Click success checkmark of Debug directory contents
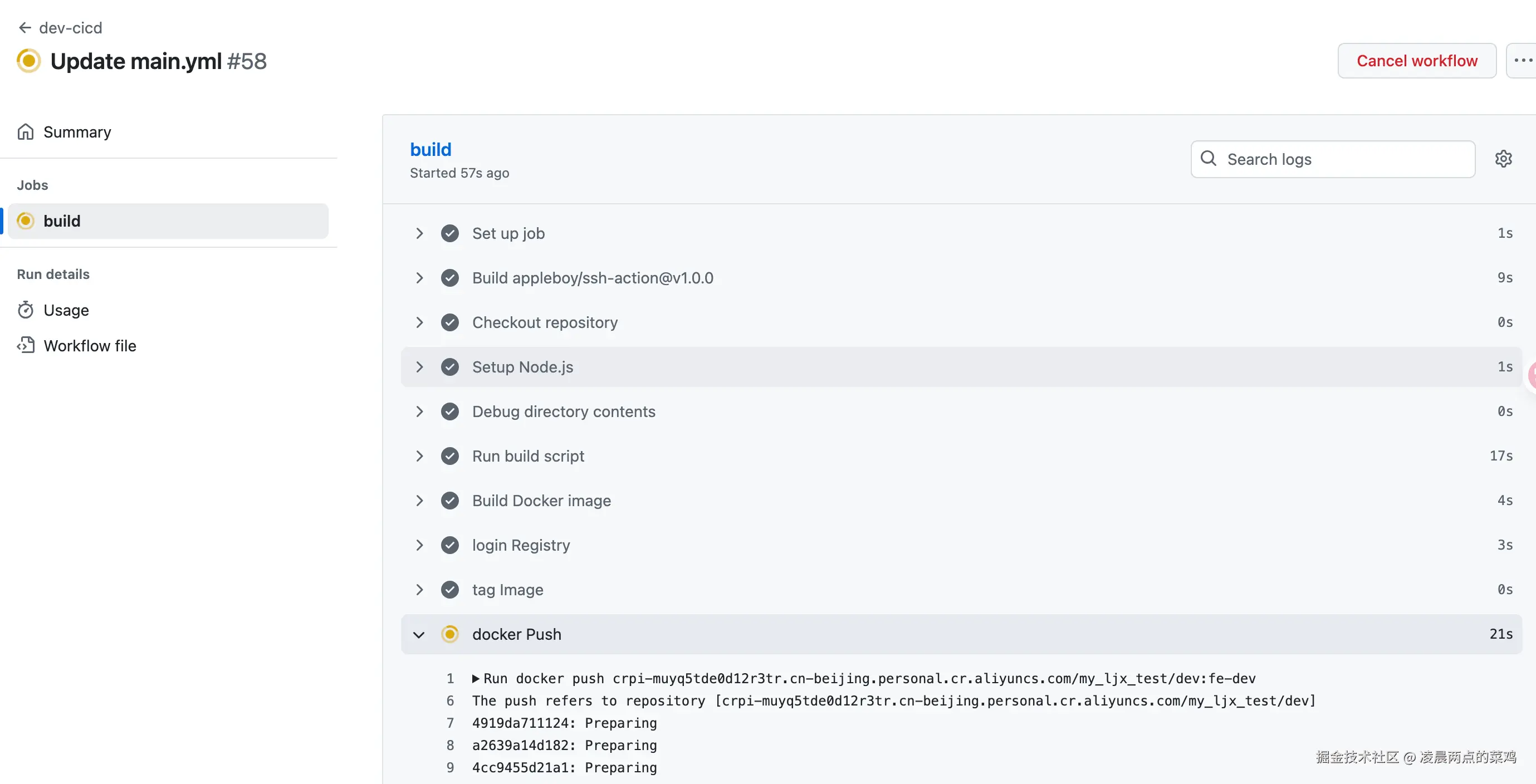This screenshot has width=1536, height=784. pyautogui.click(x=450, y=412)
